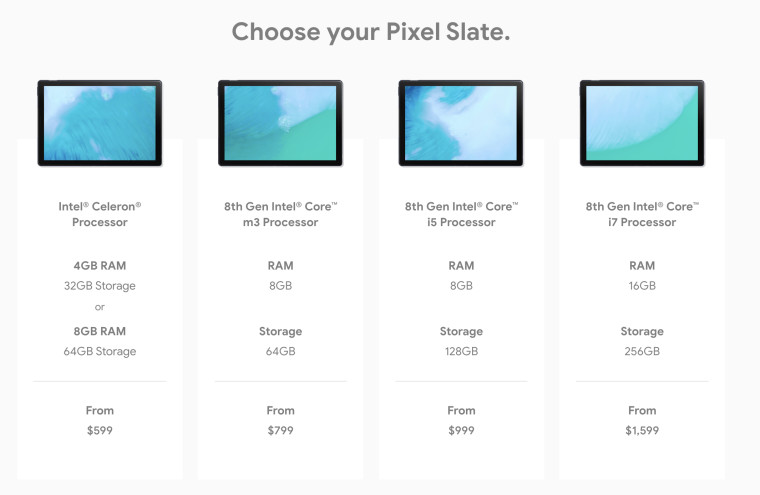Viewport: 760px width, 495px height.
Task: Click the 256GB storage value
Action: tap(642, 351)
